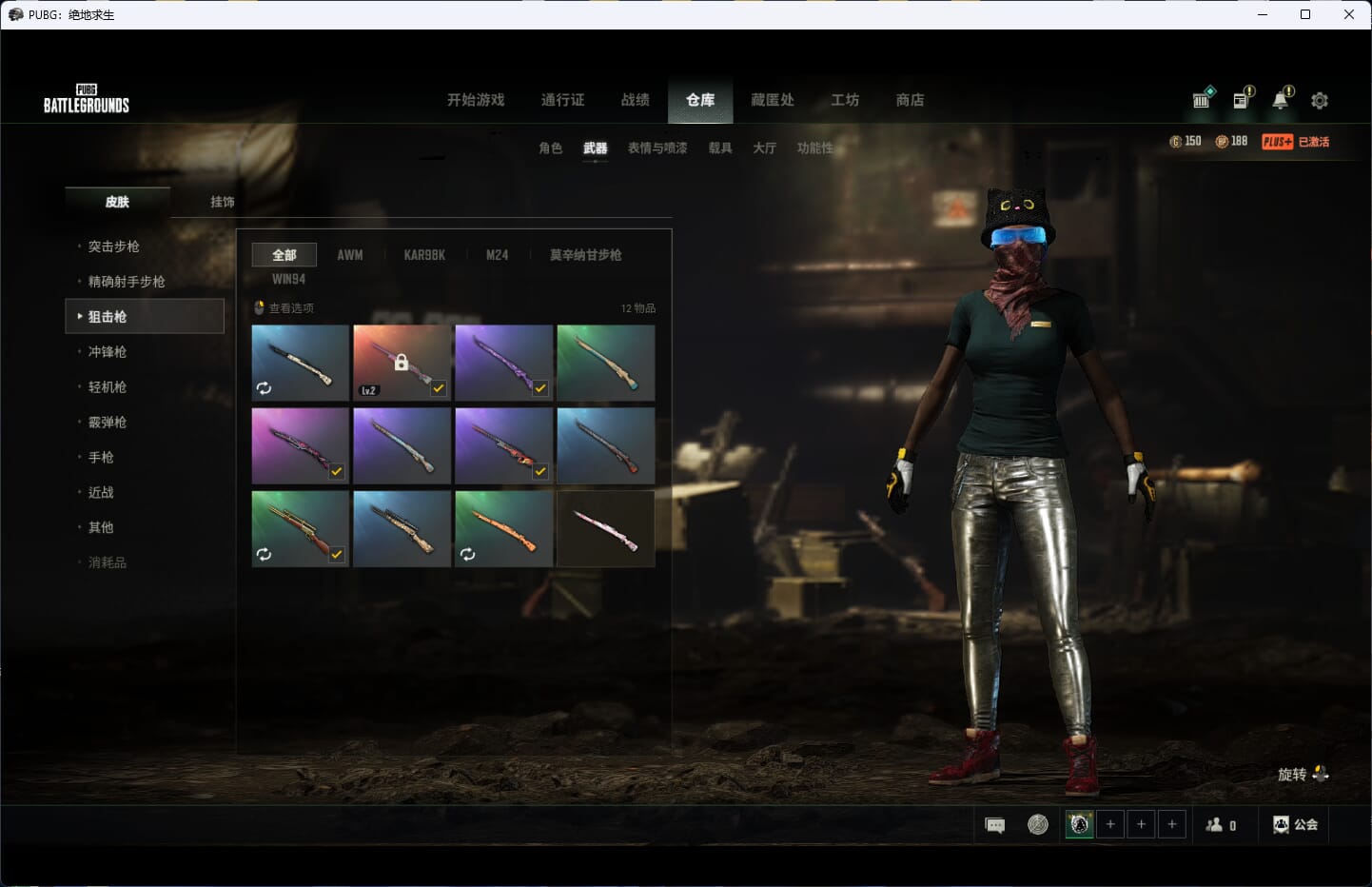
Task: Open the radar circle icon in bottom bar
Action: click(x=1038, y=824)
